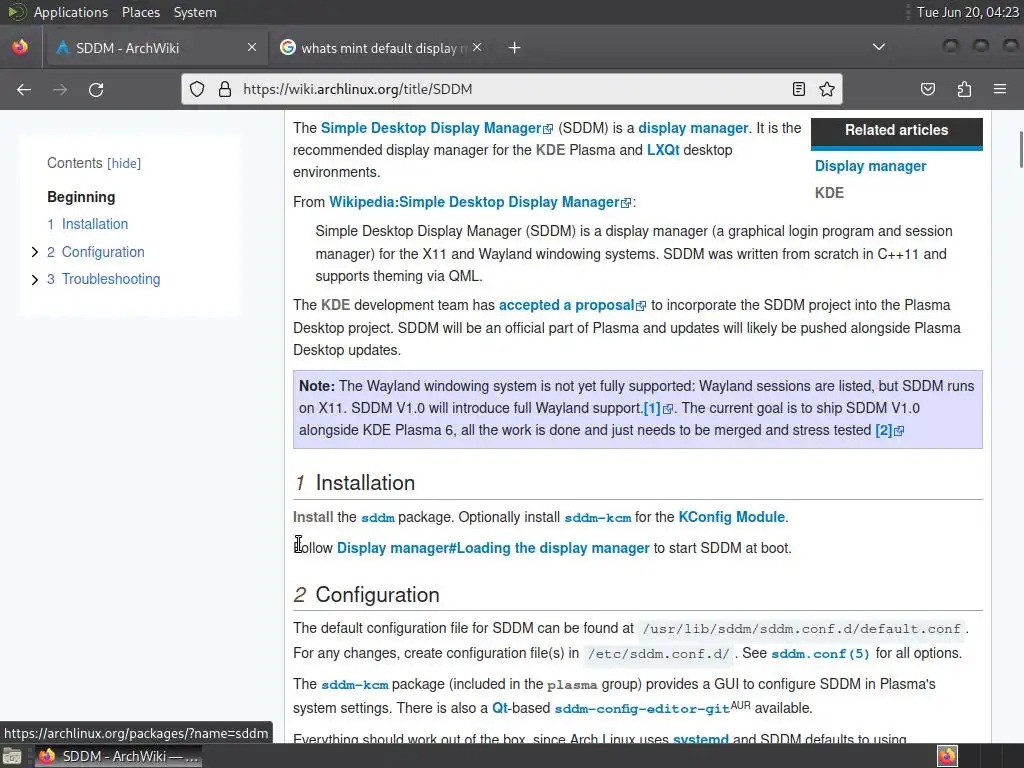Click the distro logo beside Applications

click(16, 12)
